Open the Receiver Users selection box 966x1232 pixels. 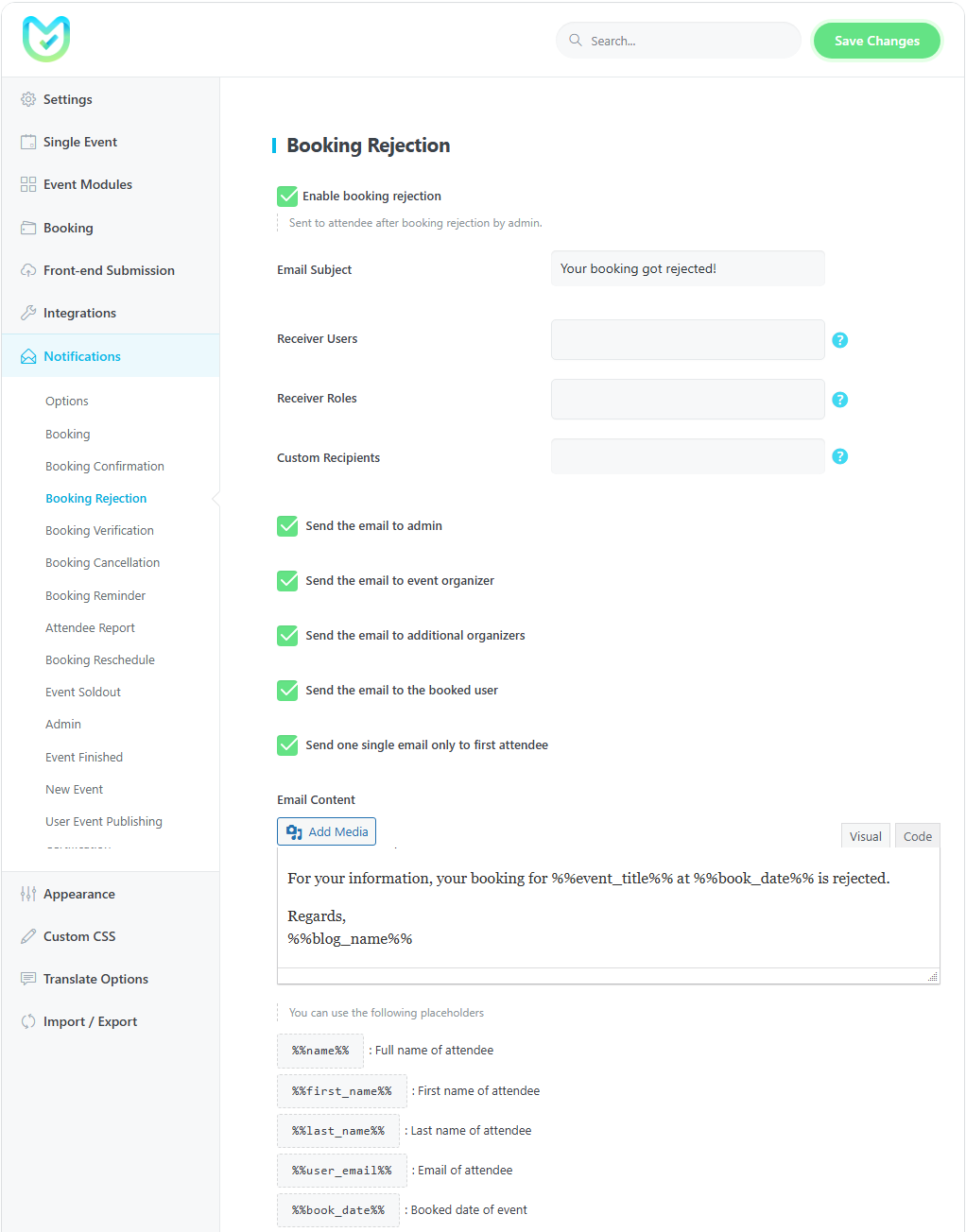click(x=687, y=339)
